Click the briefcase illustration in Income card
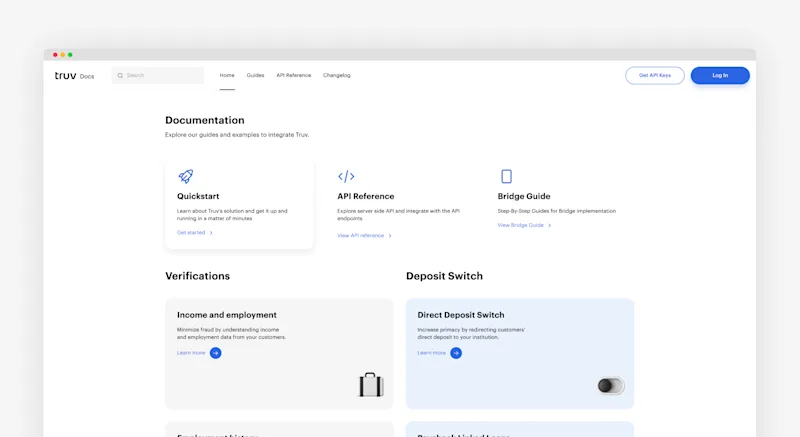 (x=371, y=384)
